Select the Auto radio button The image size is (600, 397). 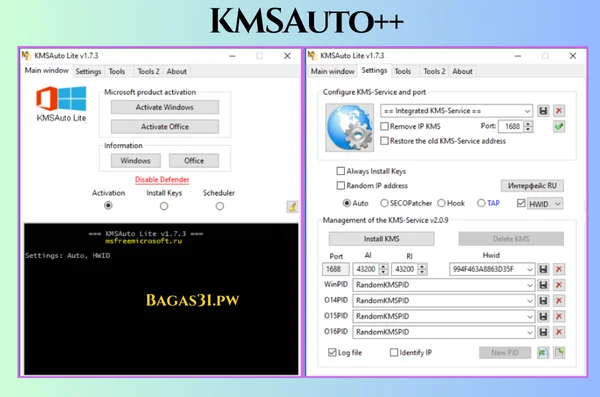click(347, 203)
